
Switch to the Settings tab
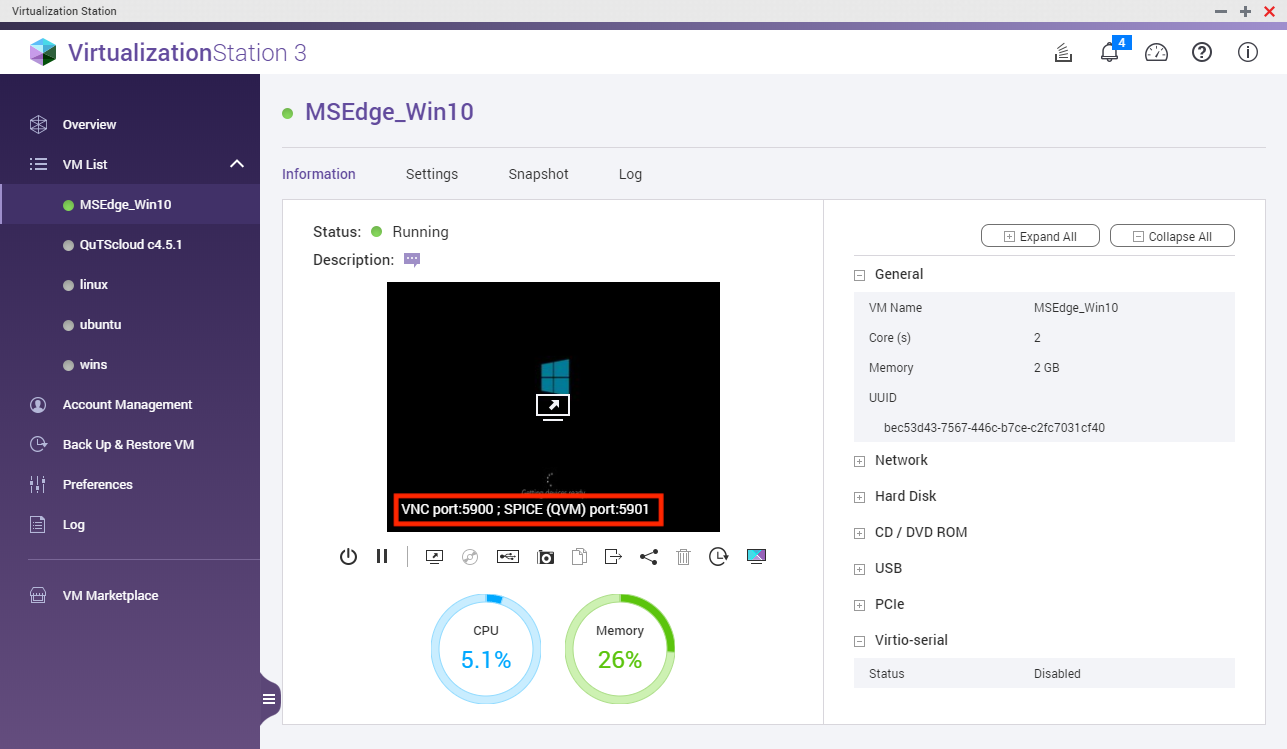click(x=432, y=174)
